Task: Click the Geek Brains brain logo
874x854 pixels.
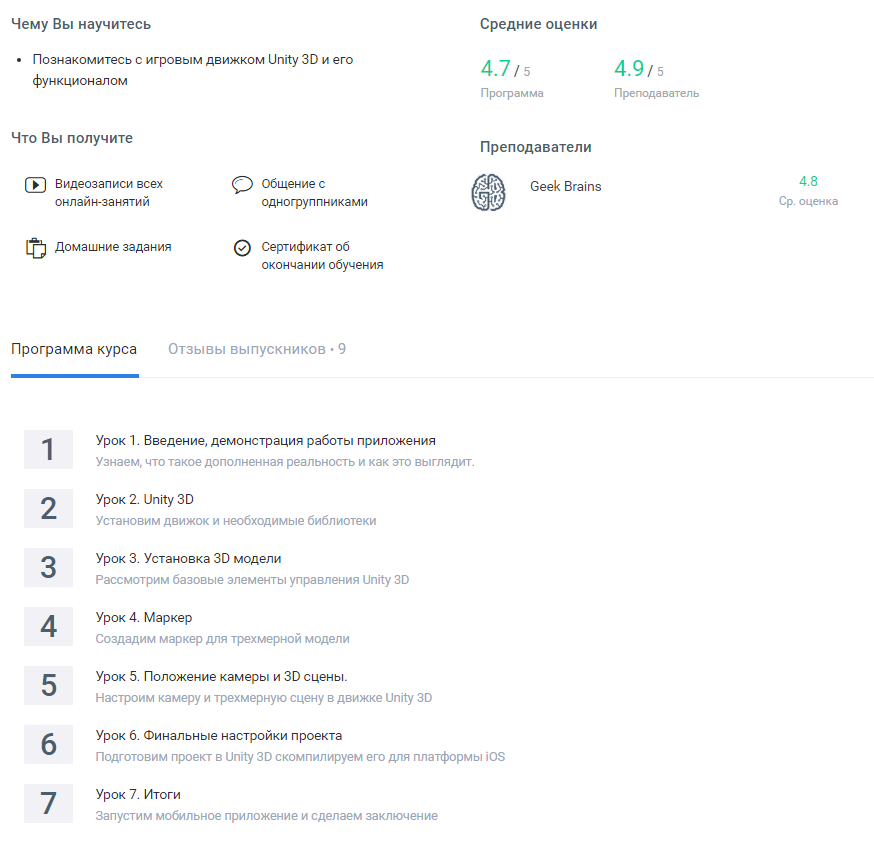Action: point(489,192)
